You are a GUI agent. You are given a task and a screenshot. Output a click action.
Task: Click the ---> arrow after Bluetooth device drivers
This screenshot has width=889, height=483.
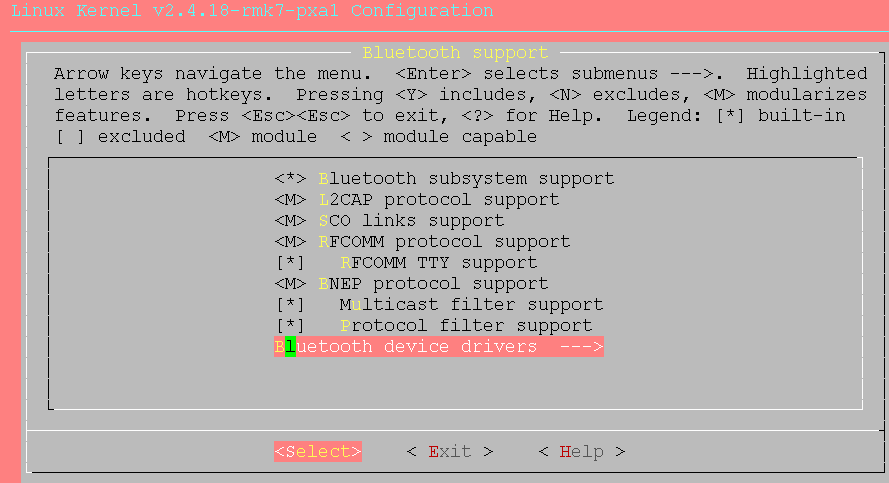click(581, 347)
